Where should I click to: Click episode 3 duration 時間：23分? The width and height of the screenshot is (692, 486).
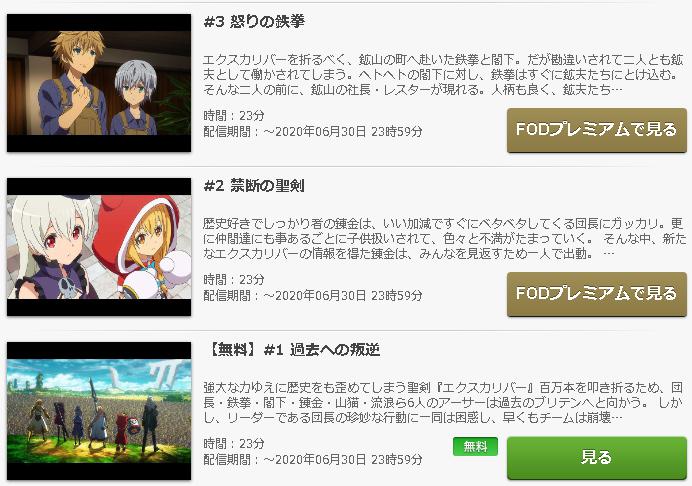[234, 116]
